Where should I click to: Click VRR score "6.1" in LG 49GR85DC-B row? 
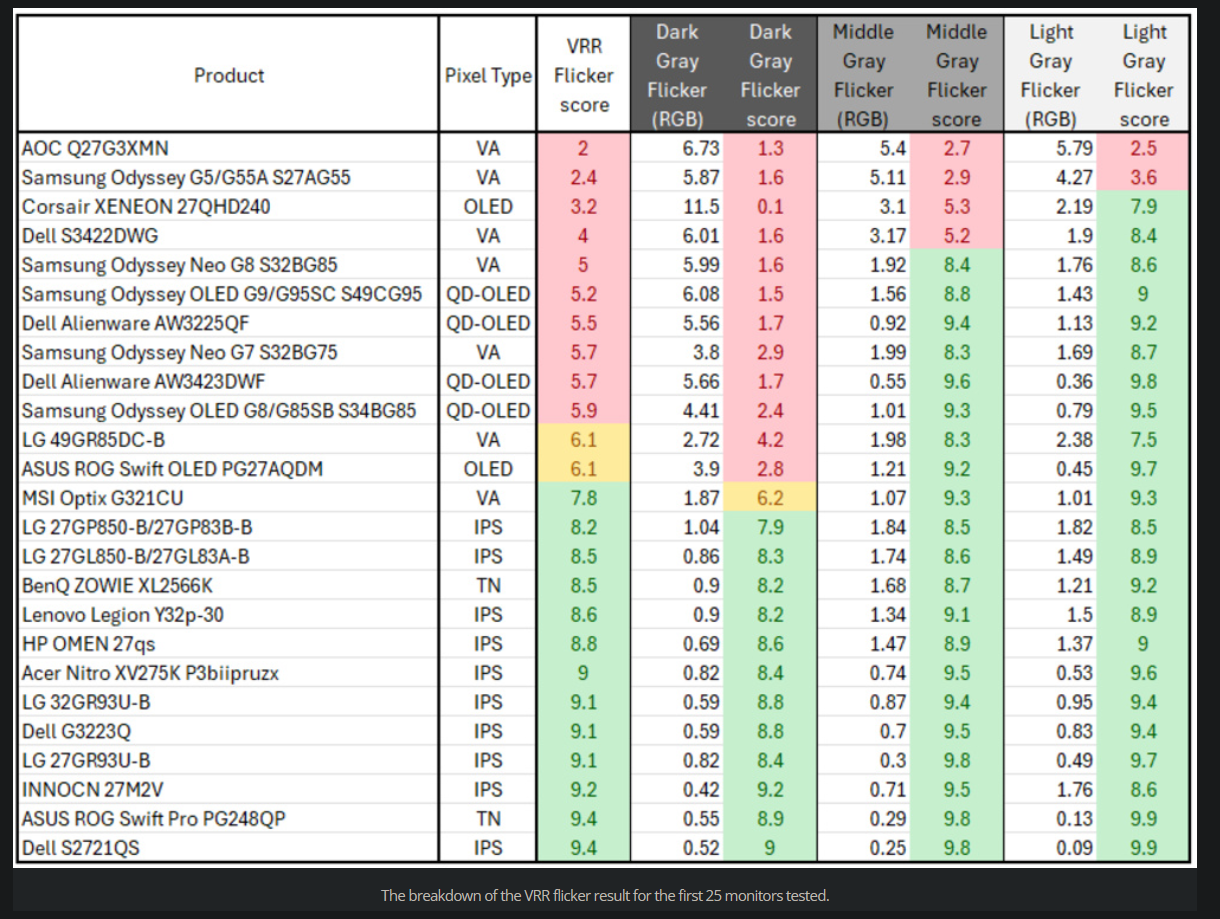coord(584,440)
